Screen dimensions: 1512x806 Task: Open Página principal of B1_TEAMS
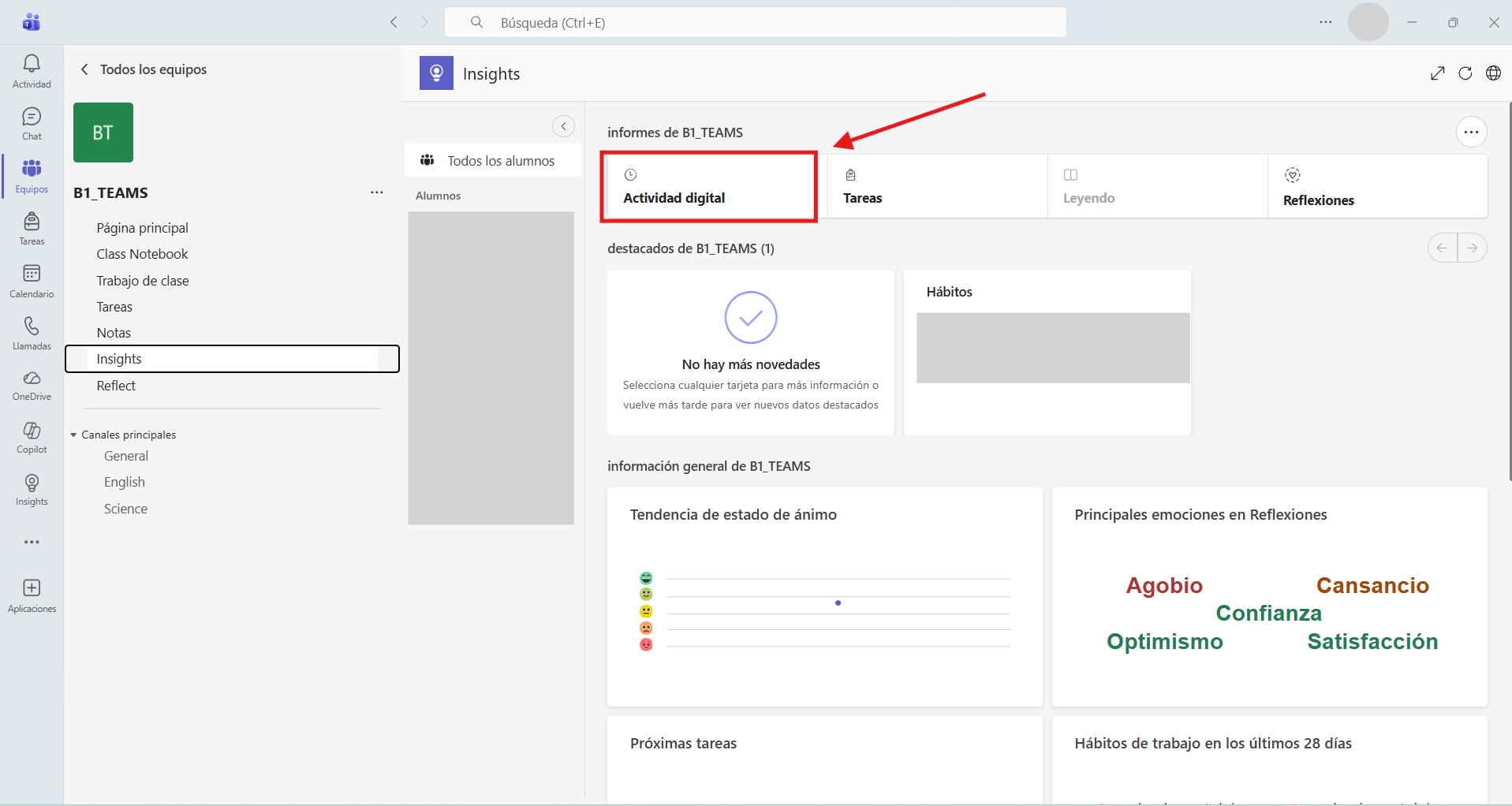point(143,228)
